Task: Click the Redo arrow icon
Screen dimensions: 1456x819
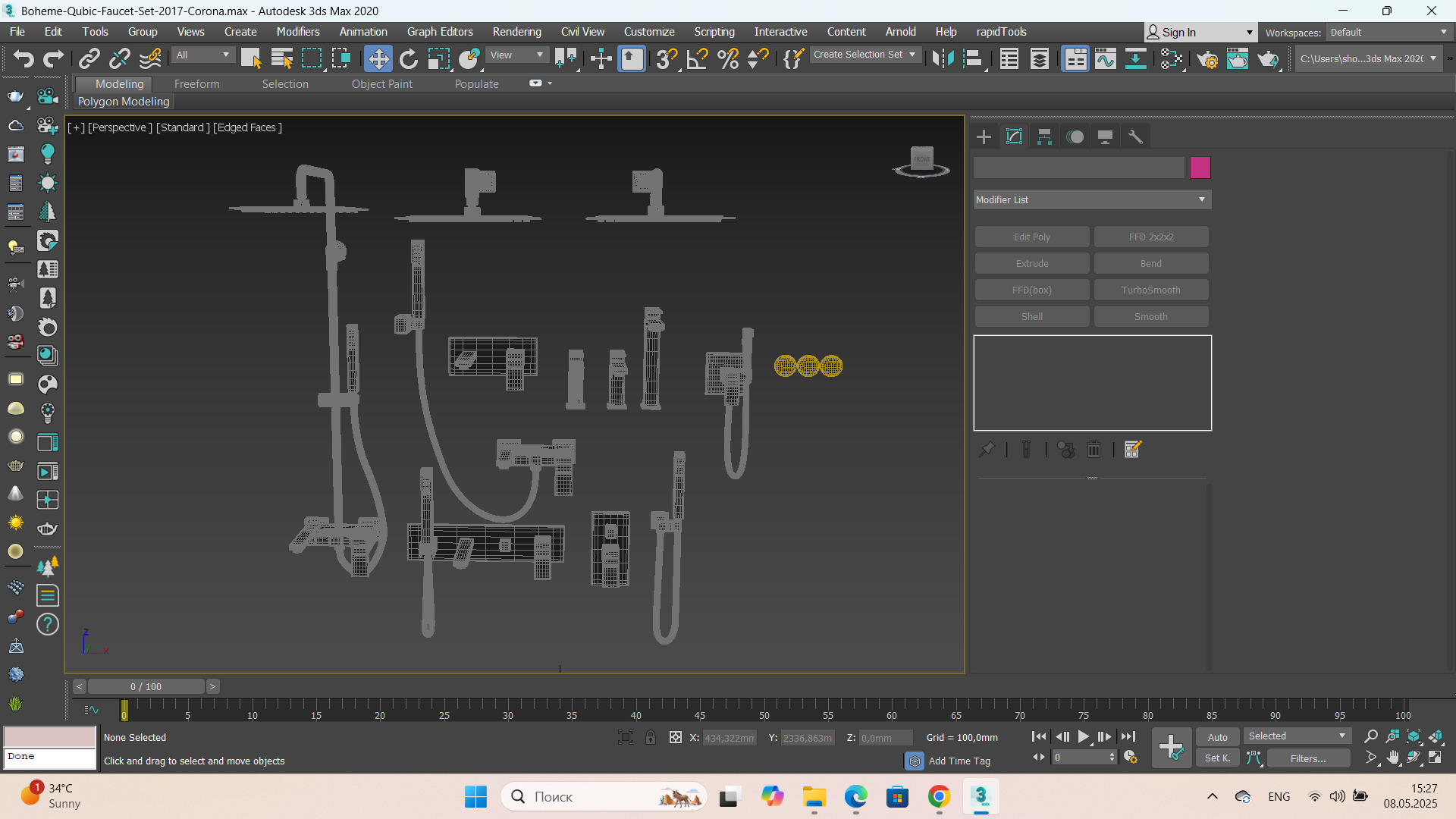Action: 53,58
